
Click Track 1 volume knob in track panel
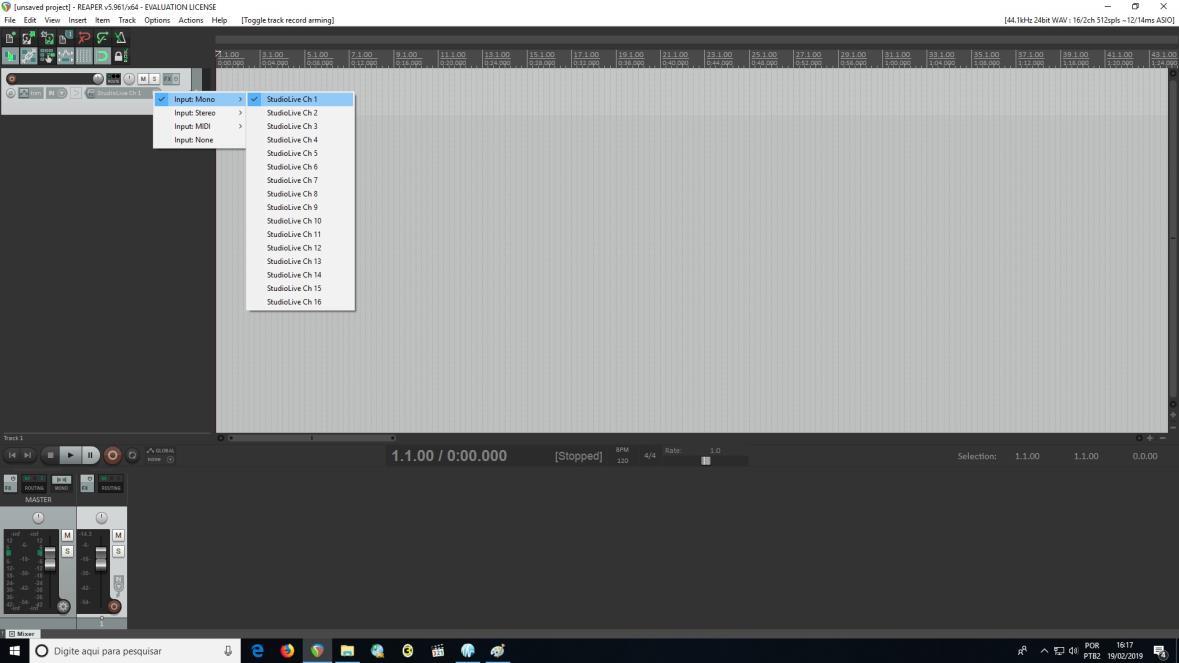(98, 79)
